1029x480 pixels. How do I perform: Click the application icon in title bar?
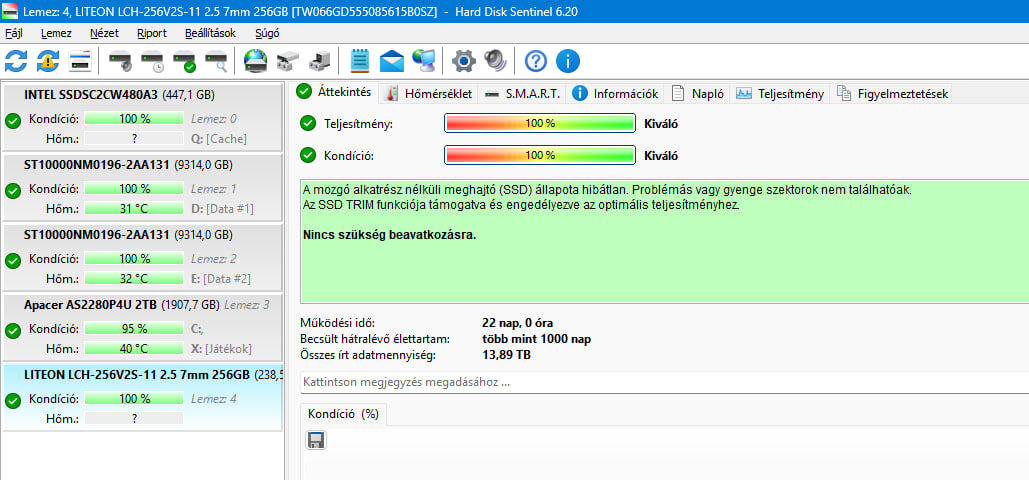coord(10,11)
